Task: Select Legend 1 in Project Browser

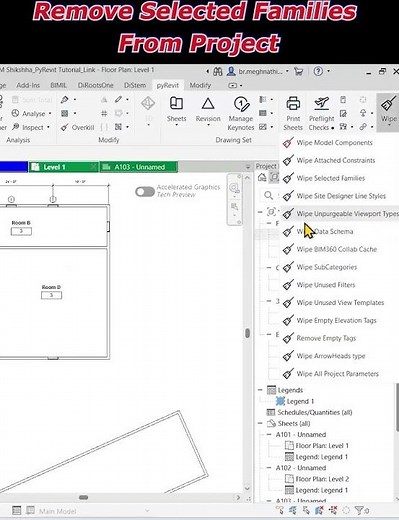Action: coord(300,401)
